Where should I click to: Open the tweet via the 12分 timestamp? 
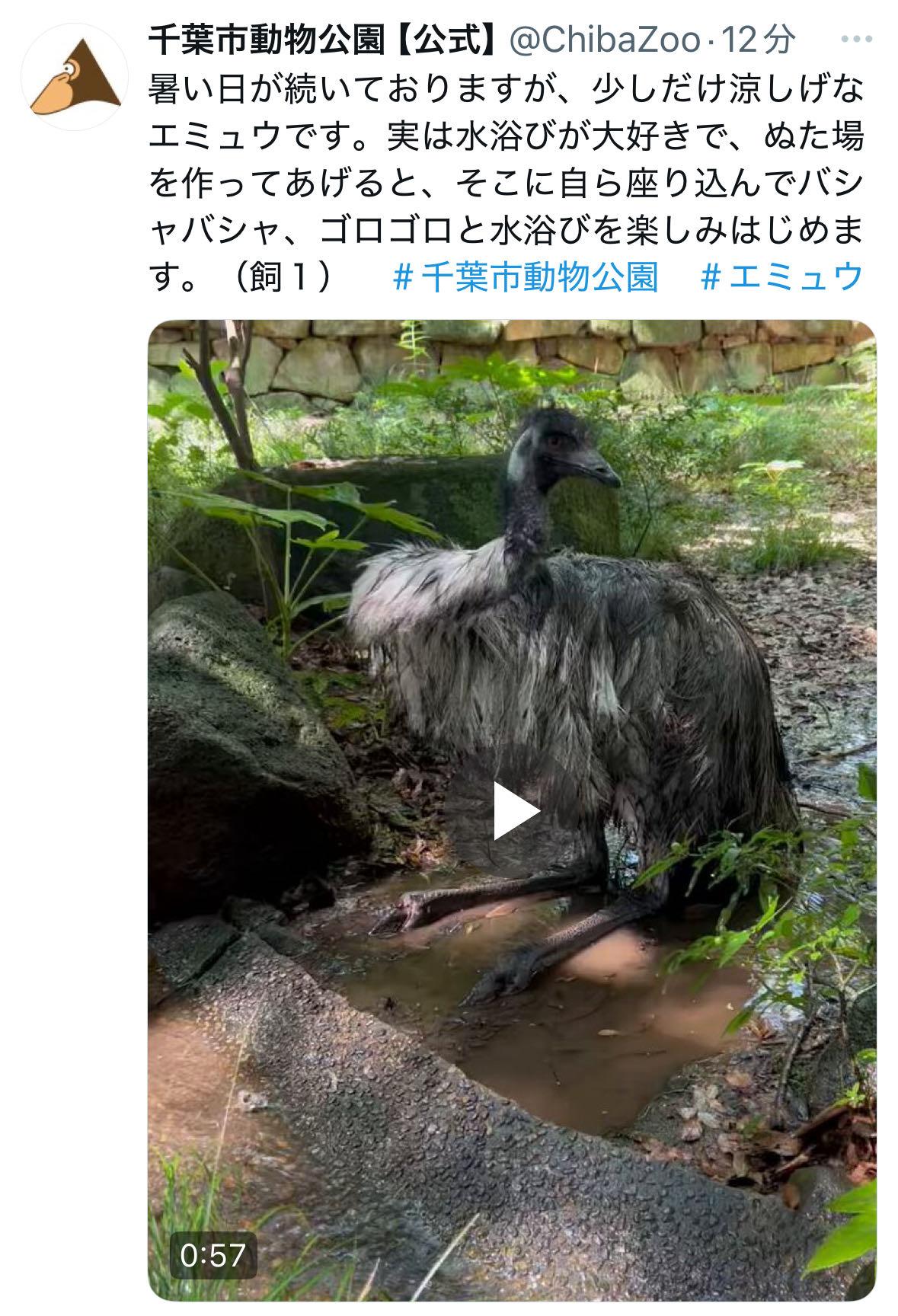[x=758, y=40]
